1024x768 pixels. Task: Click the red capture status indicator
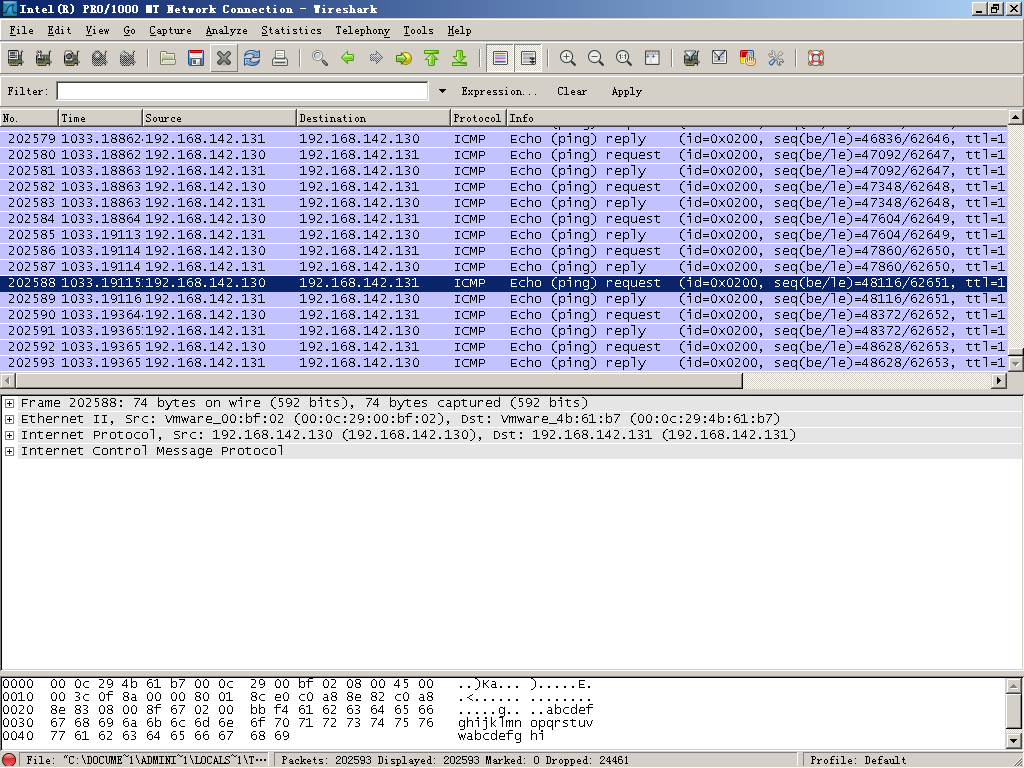click(9, 760)
